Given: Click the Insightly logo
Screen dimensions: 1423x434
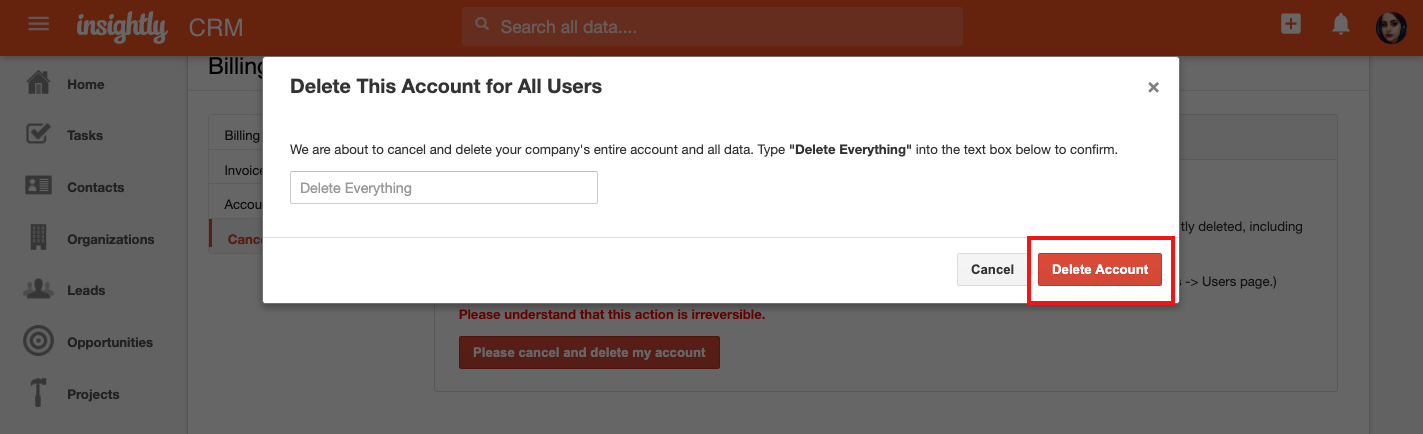Looking at the screenshot, I should pyautogui.click(x=122, y=27).
